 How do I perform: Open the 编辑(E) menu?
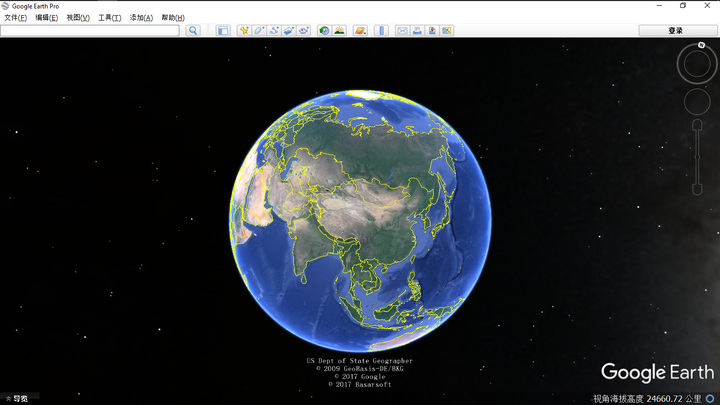46,17
